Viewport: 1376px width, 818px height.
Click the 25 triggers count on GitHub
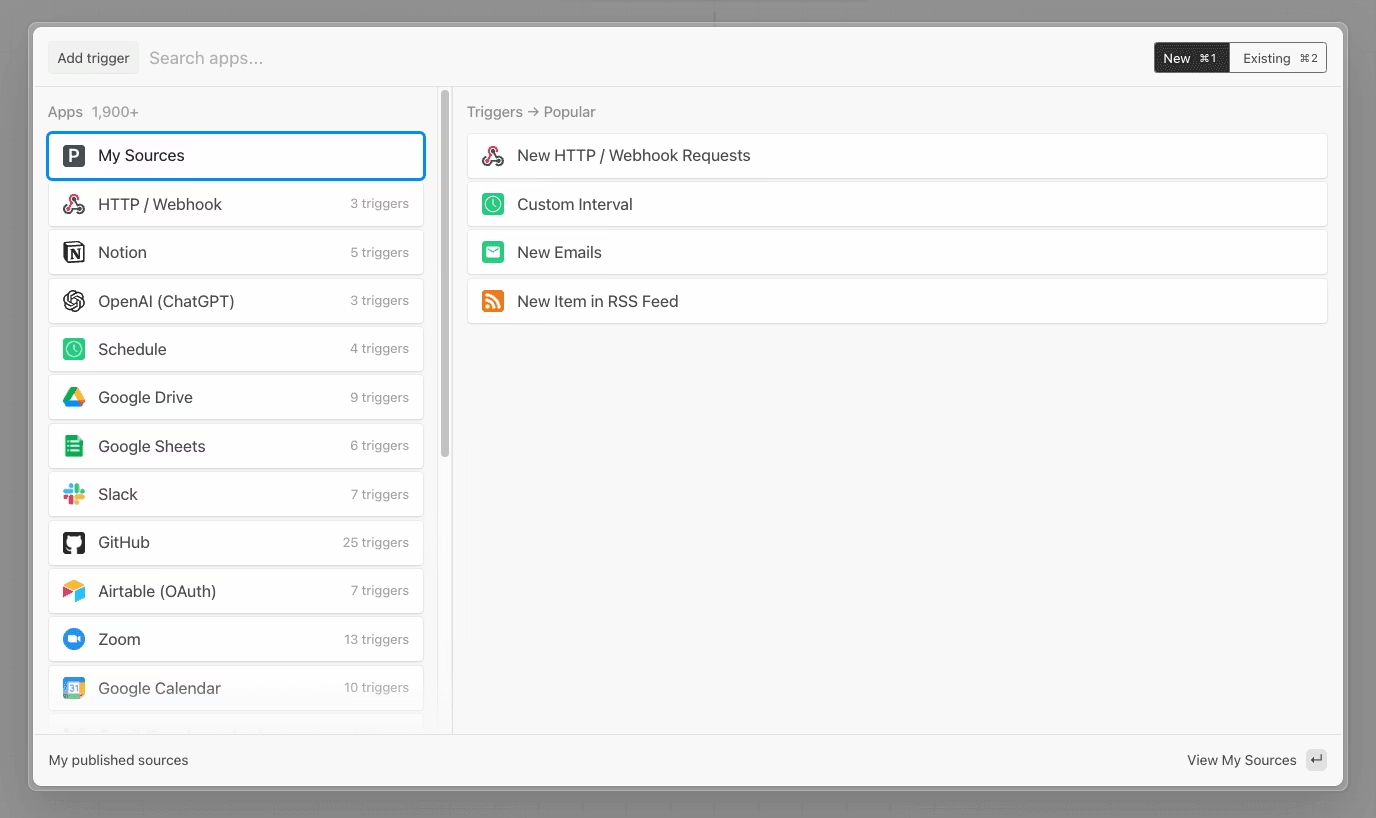pyautogui.click(x=376, y=543)
